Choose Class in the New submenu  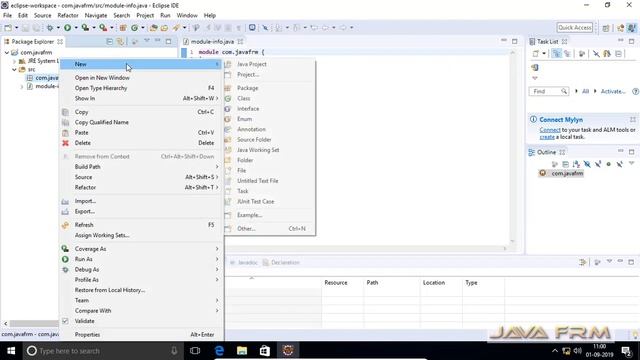coord(269,98)
